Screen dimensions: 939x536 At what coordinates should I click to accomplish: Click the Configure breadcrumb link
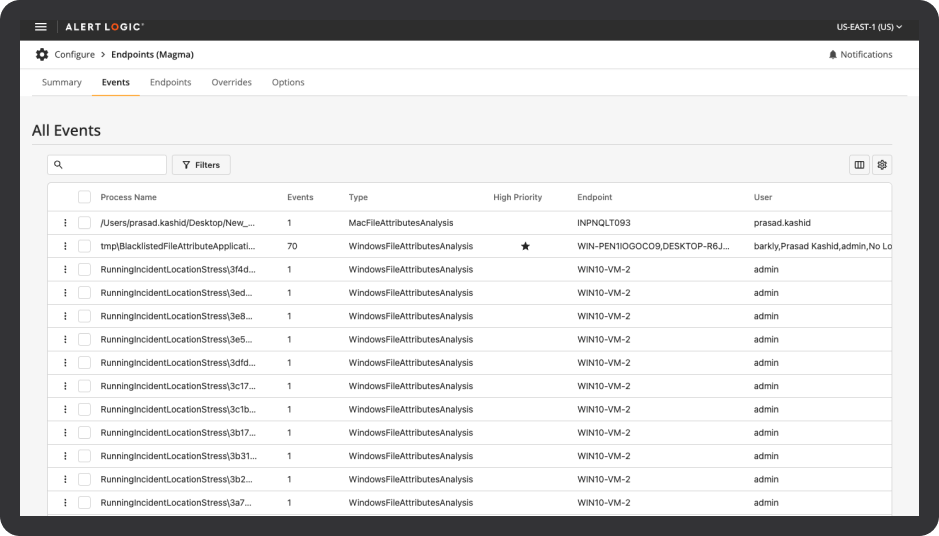(x=74, y=55)
